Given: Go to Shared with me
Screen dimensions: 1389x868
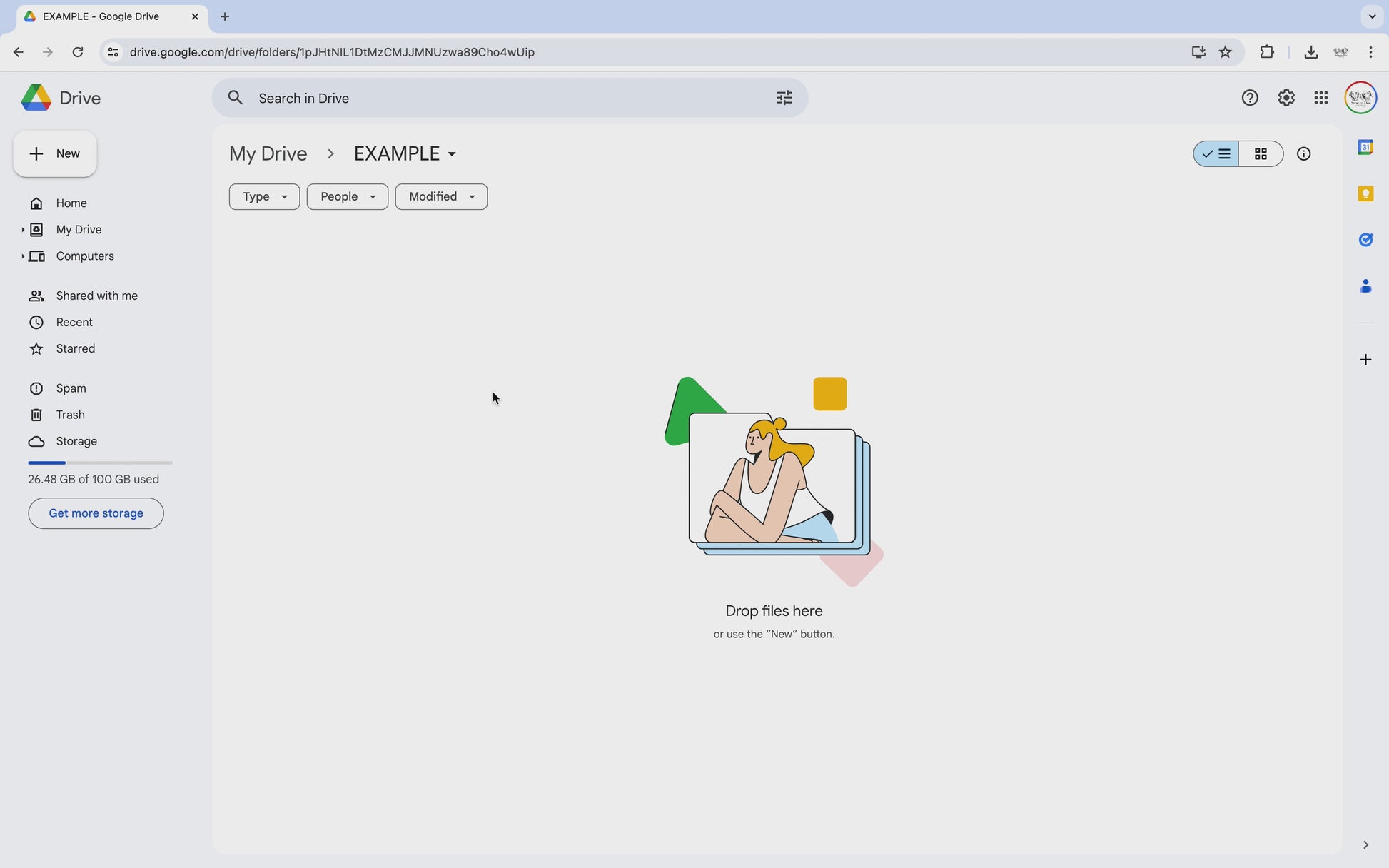Looking at the screenshot, I should point(96,296).
